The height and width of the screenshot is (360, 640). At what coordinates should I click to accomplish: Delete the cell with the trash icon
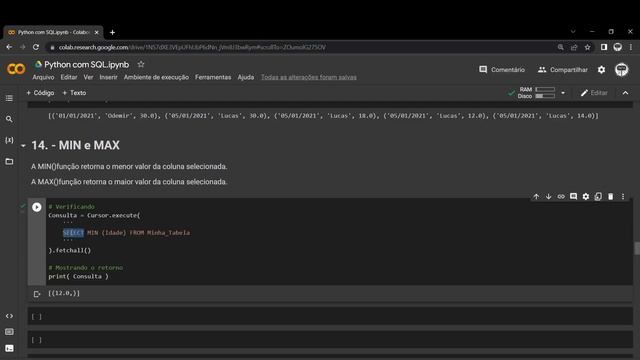611,197
